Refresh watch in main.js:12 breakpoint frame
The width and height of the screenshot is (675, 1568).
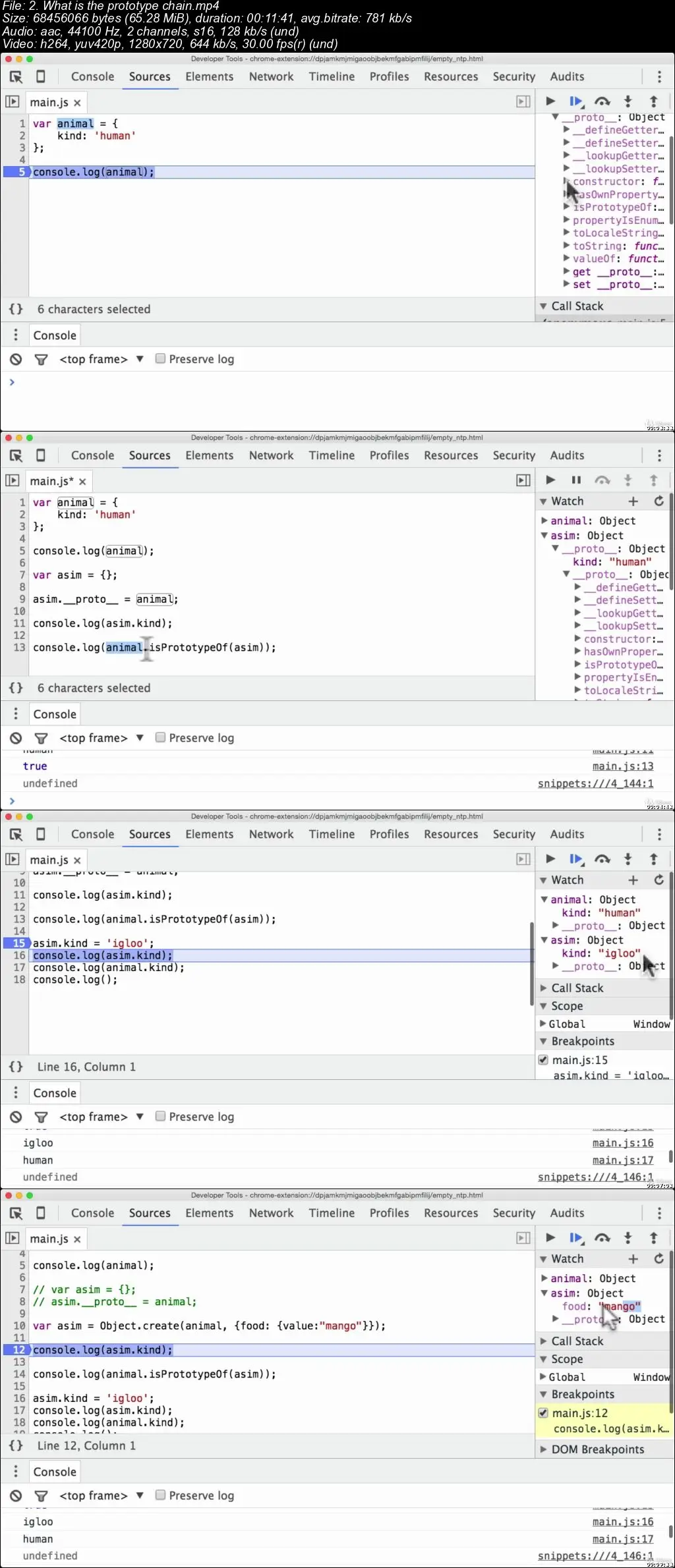pyautogui.click(x=659, y=1258)
